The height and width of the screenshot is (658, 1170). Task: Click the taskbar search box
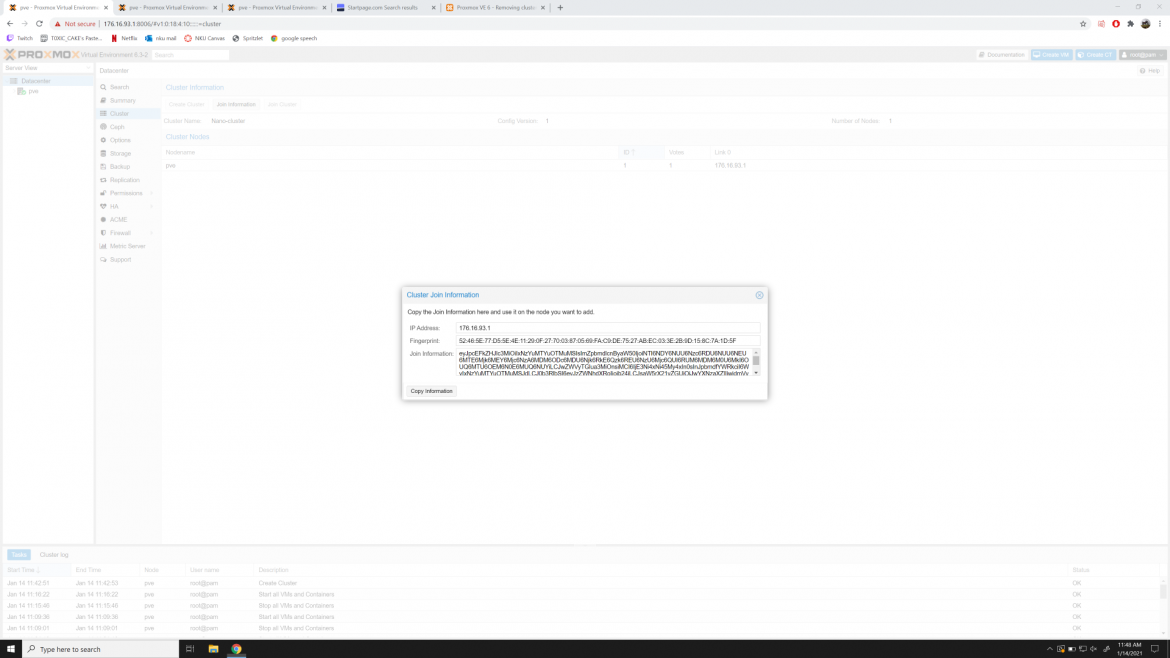pyautogui.click(x=101, y=649)
